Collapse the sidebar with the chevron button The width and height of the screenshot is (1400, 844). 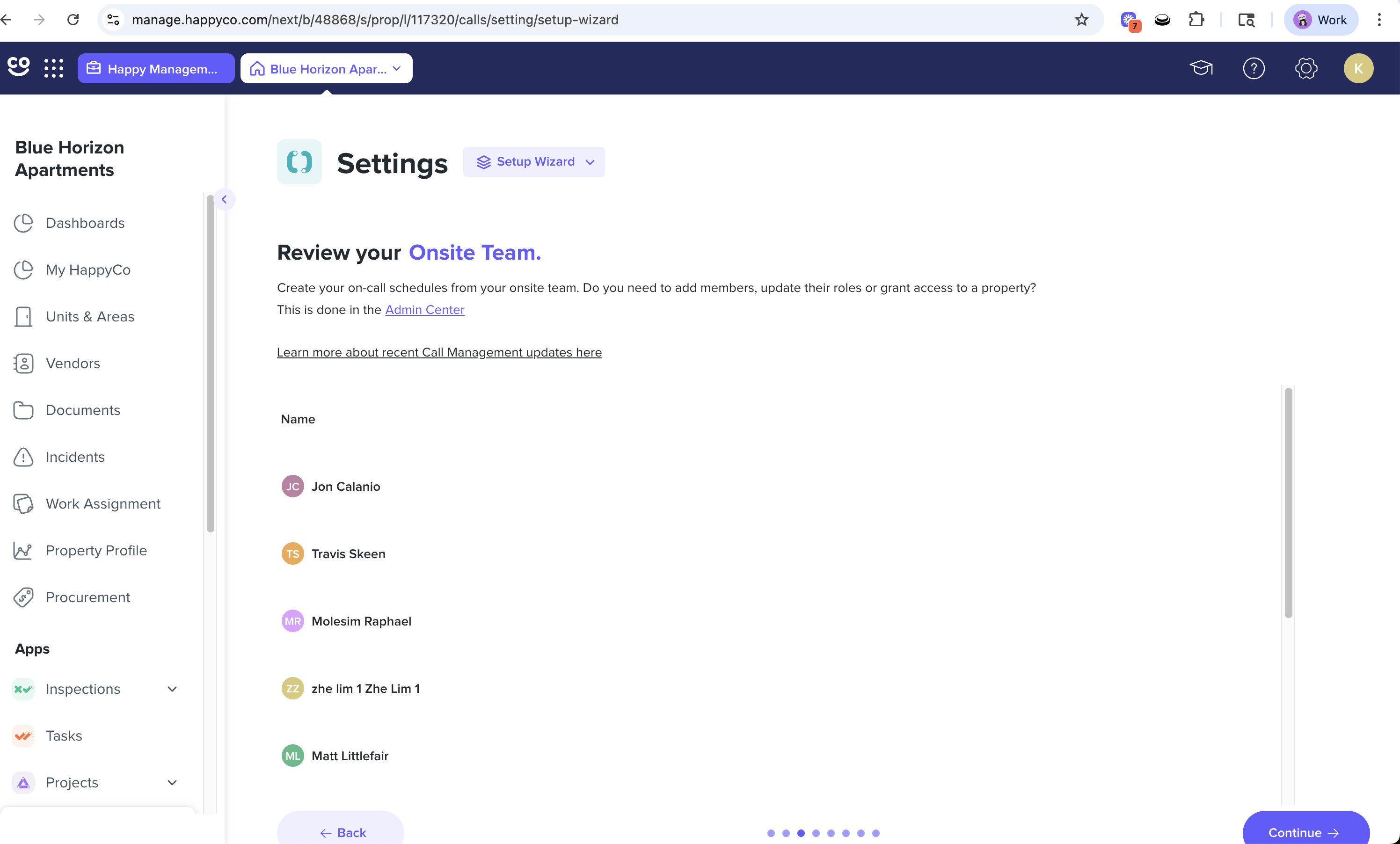tap(225, 199)
